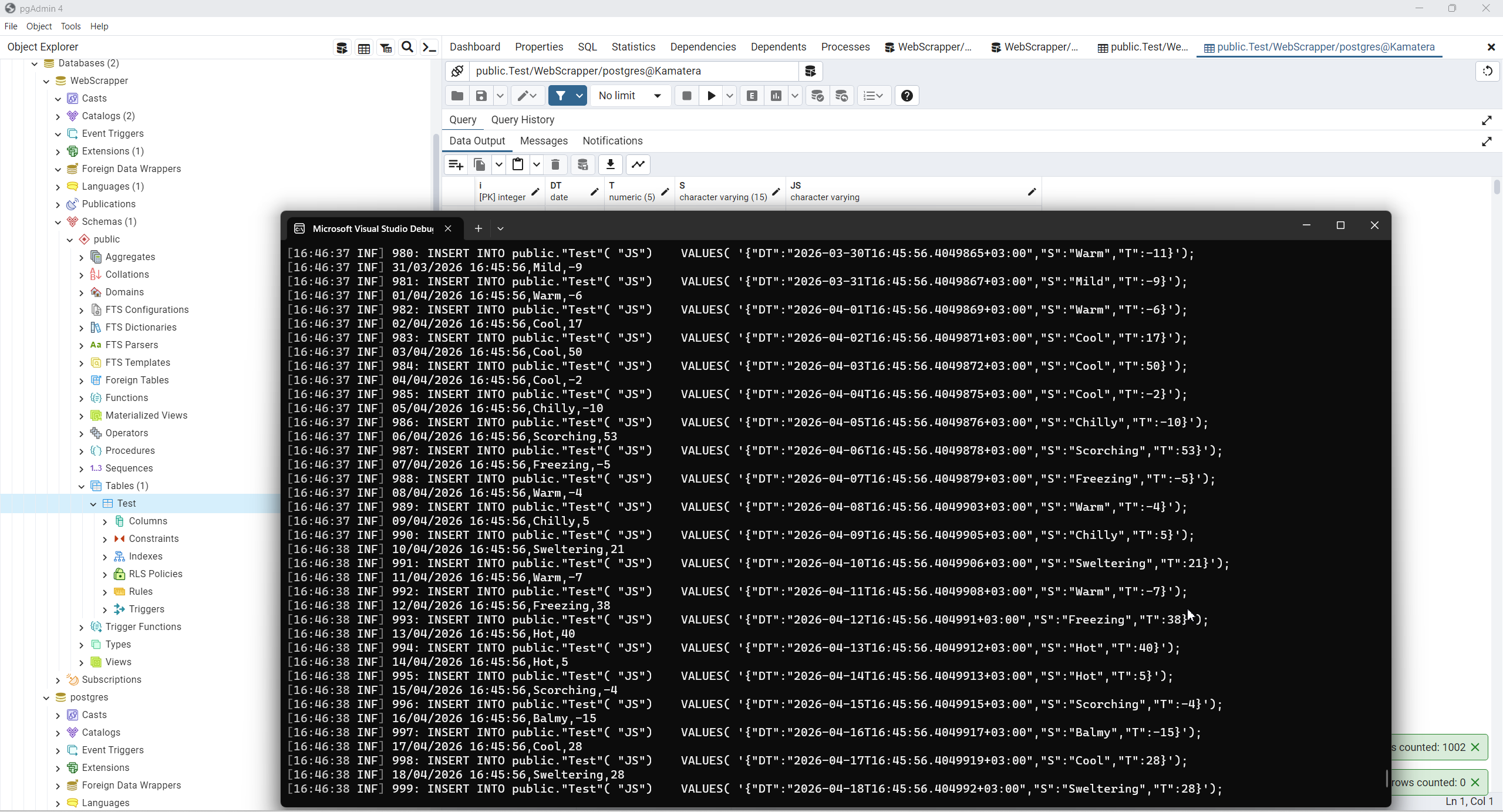Click the stop query execution icon
The height and width of the screenshot is (812, 1503).
686,96
